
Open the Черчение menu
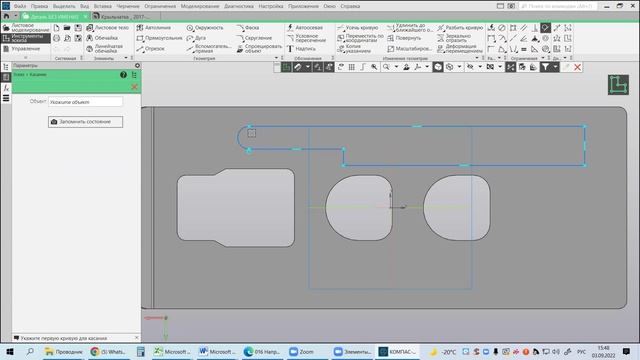(x=128, y=6)
